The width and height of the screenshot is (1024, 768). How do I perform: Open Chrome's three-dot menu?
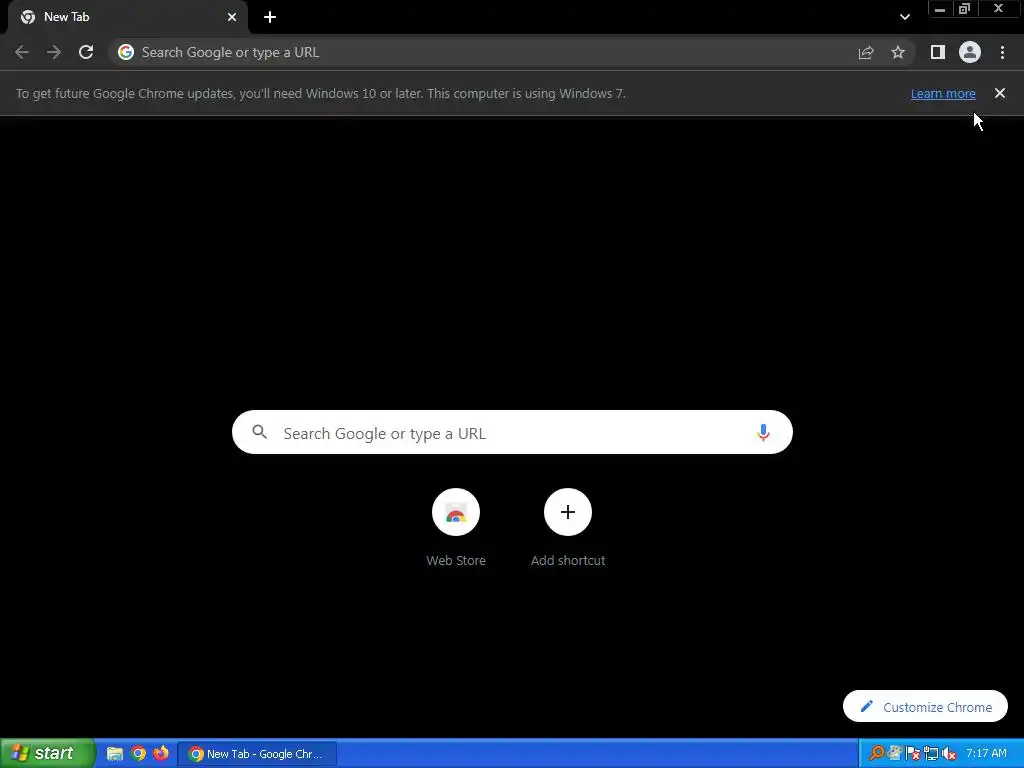[x=1002, y=52]
